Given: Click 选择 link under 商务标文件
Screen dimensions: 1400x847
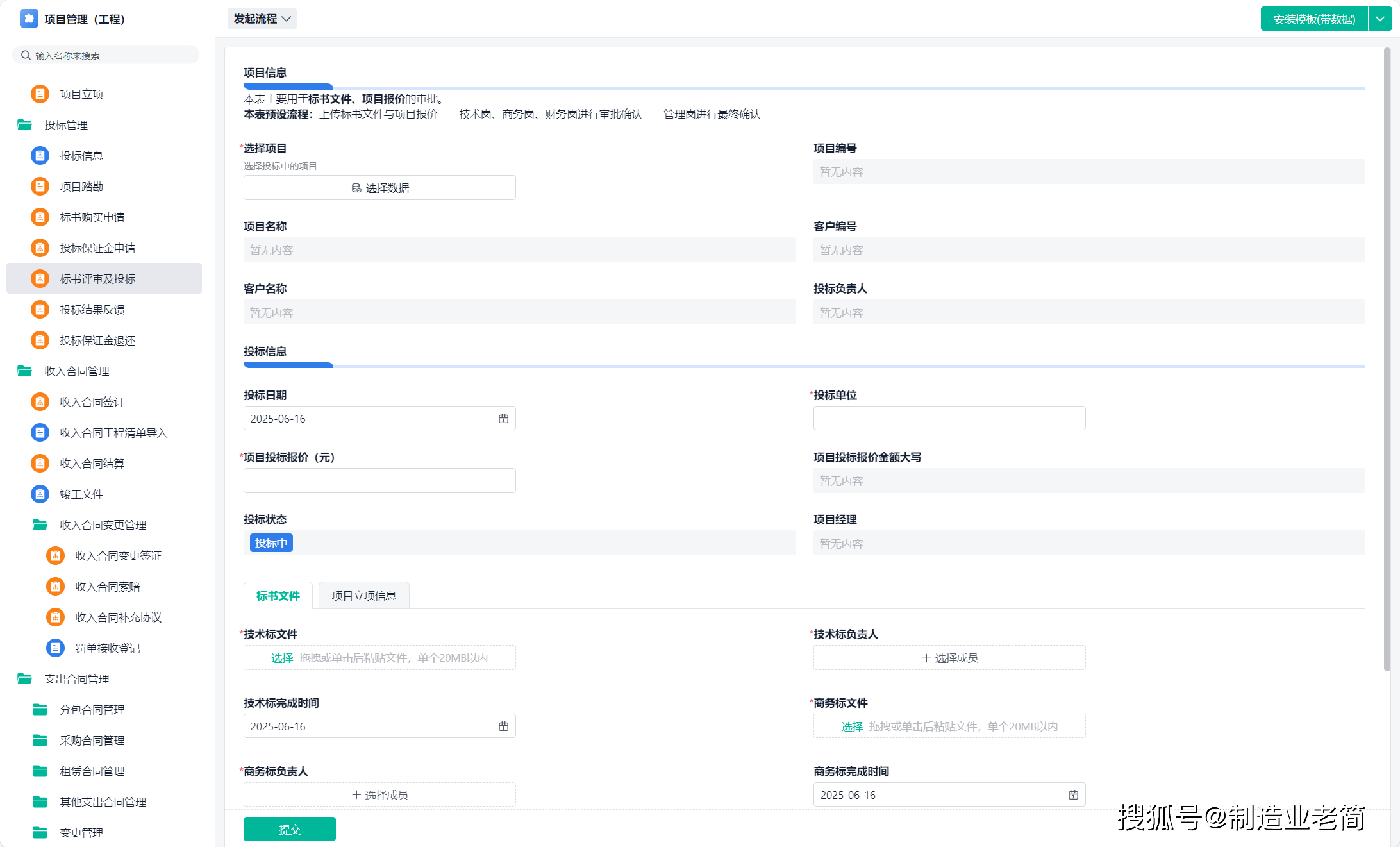Looking at the screenshot, I should (852, 726).
